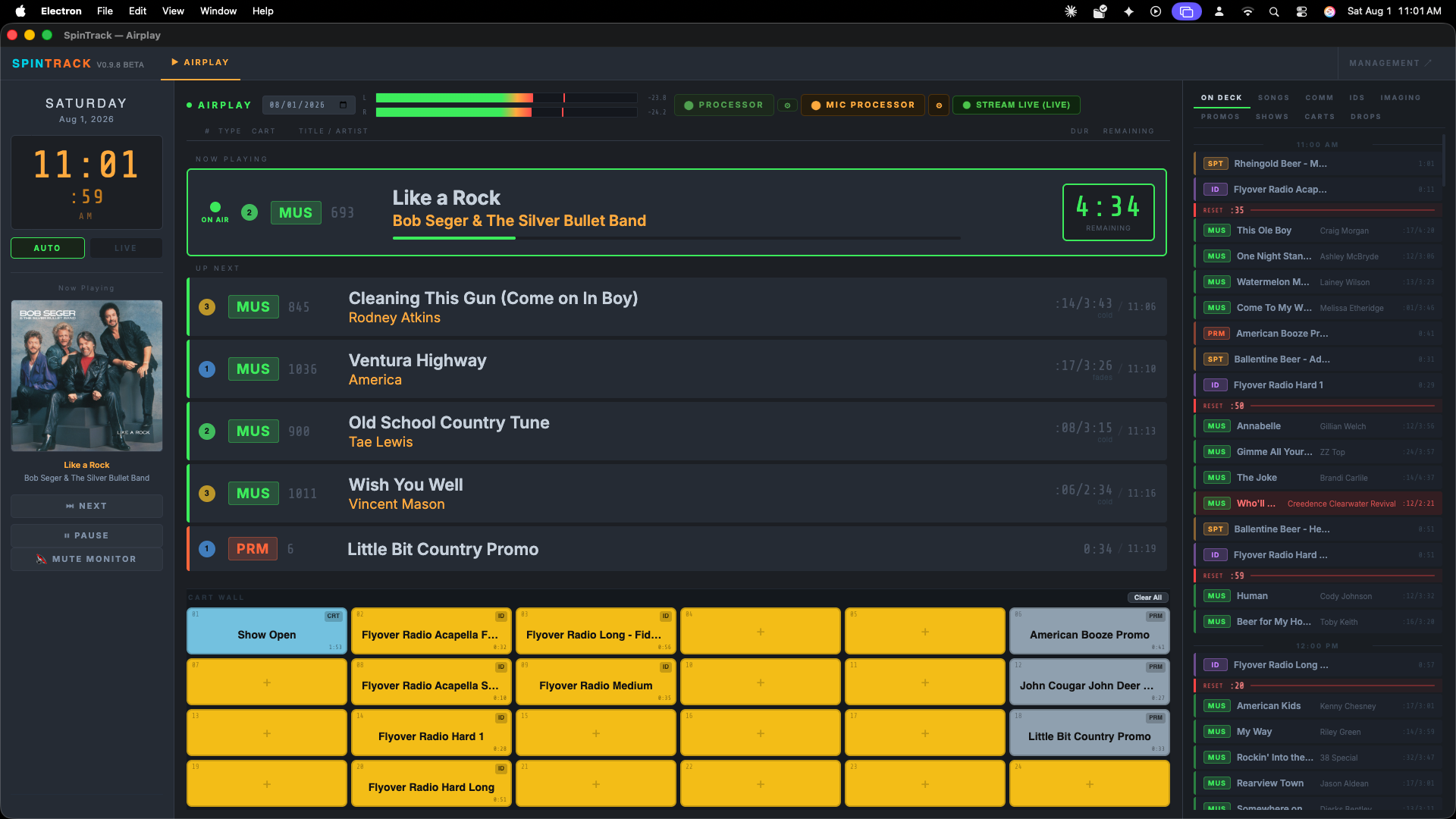Click PRM badge on Little Bit Country Promo
Image resolution: width=1456 pixels, height=819 pixels.
tap(253, 549)
